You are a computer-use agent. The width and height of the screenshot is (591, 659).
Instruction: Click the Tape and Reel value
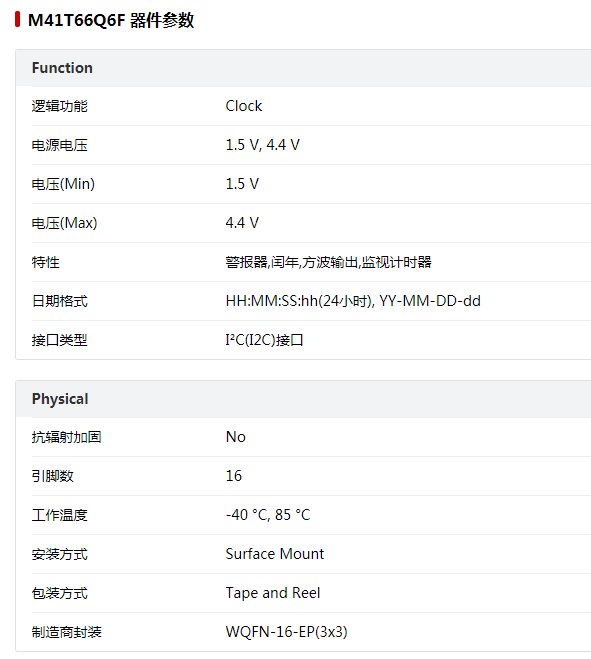pyautogui.click(x=273, y=593)
